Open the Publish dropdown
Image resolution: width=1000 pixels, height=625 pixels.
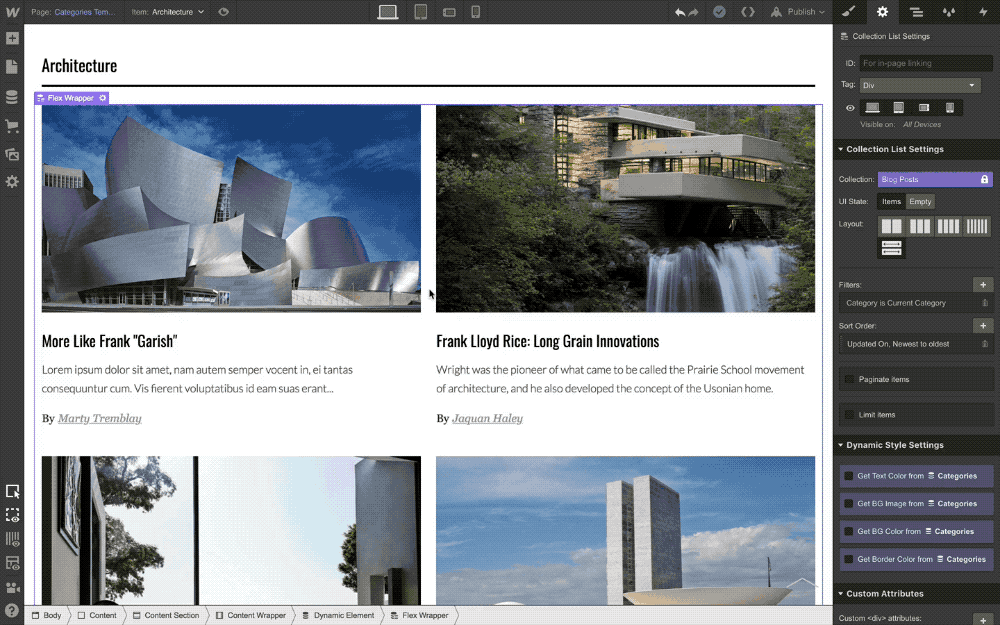coord(798,12)
